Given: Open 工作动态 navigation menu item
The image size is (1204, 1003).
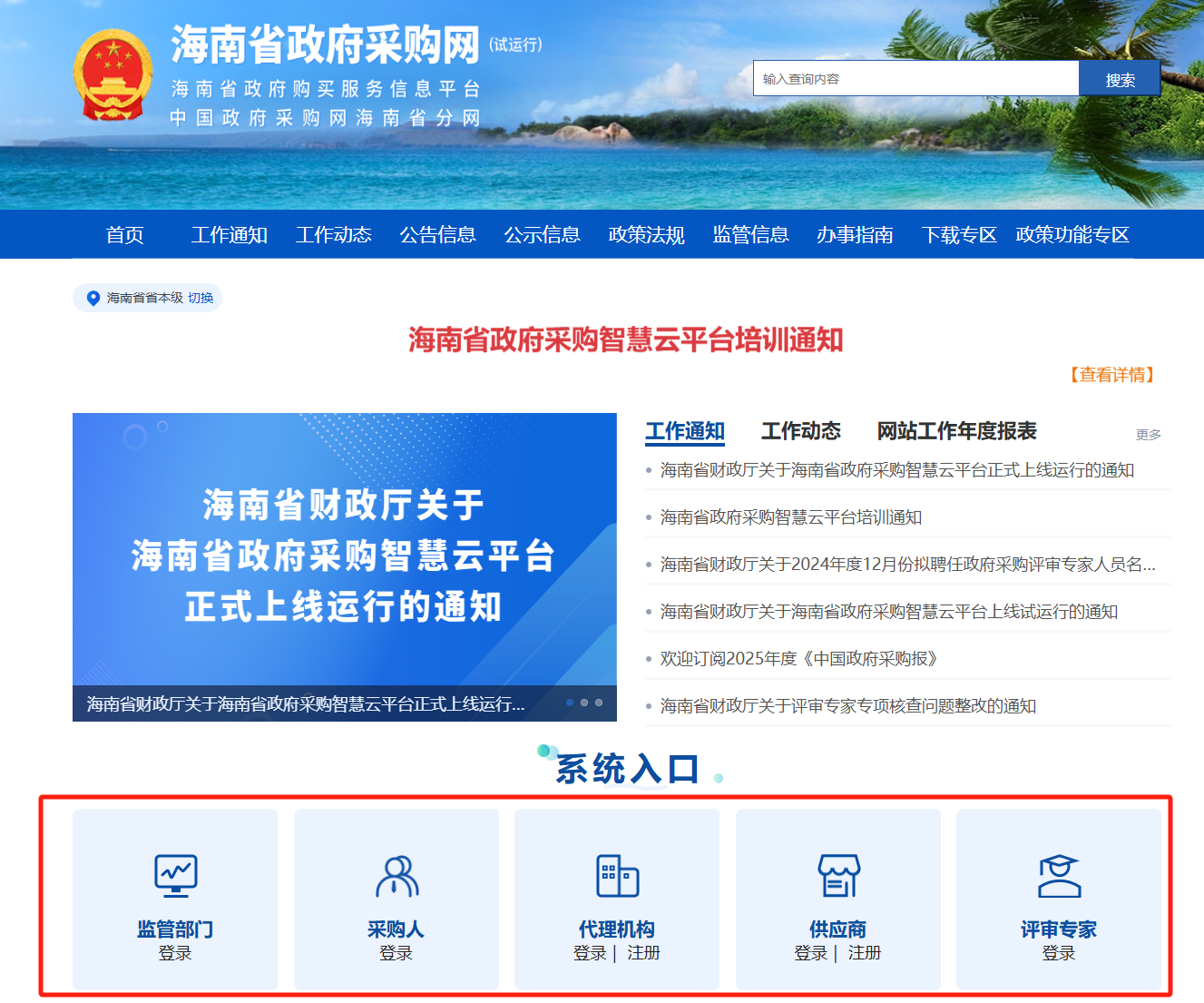Looking at the screenshot, I should click(x=333, y=235).
